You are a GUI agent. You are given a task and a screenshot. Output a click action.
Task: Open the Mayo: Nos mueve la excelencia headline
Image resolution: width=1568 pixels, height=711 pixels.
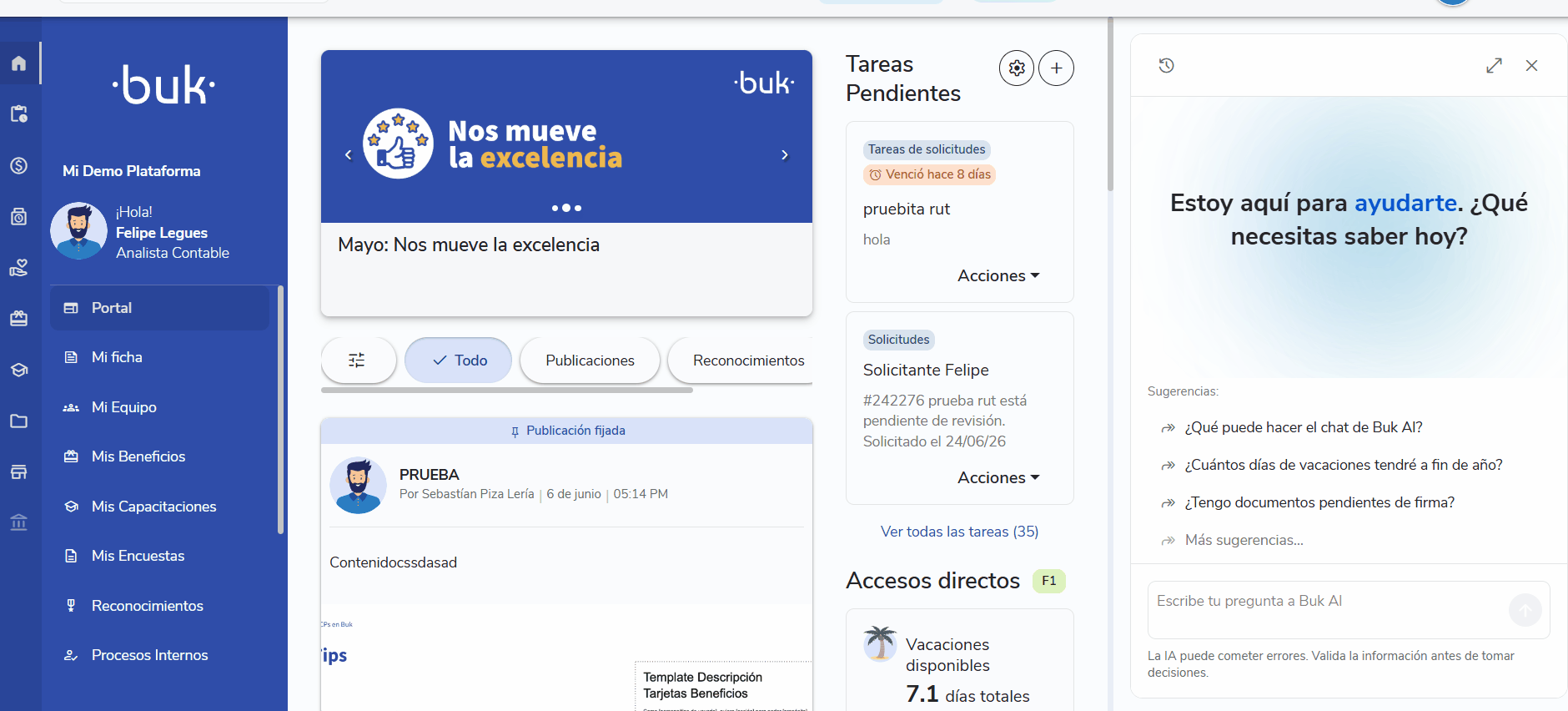(469, 245)
